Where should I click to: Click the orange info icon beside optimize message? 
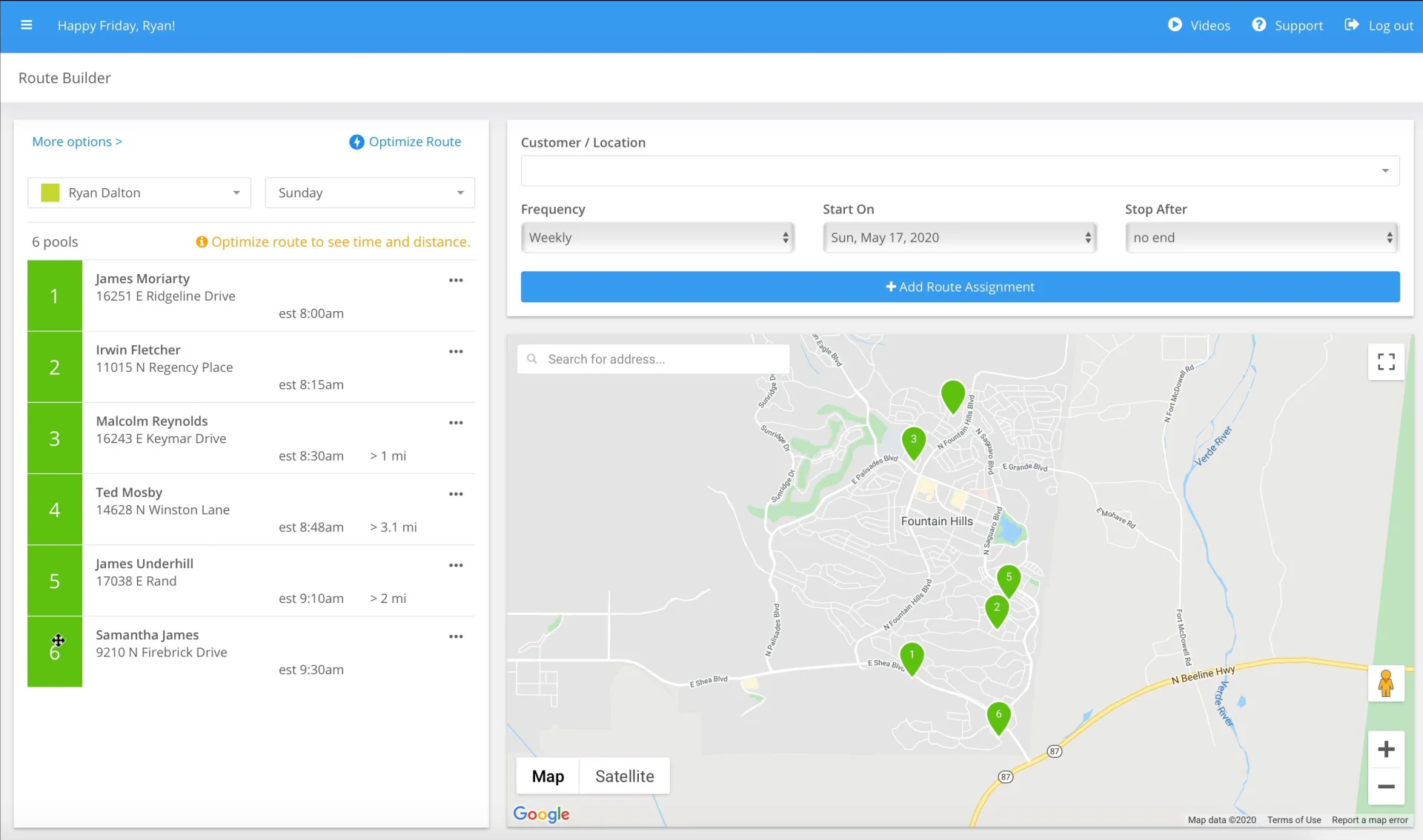coord(202,241)
